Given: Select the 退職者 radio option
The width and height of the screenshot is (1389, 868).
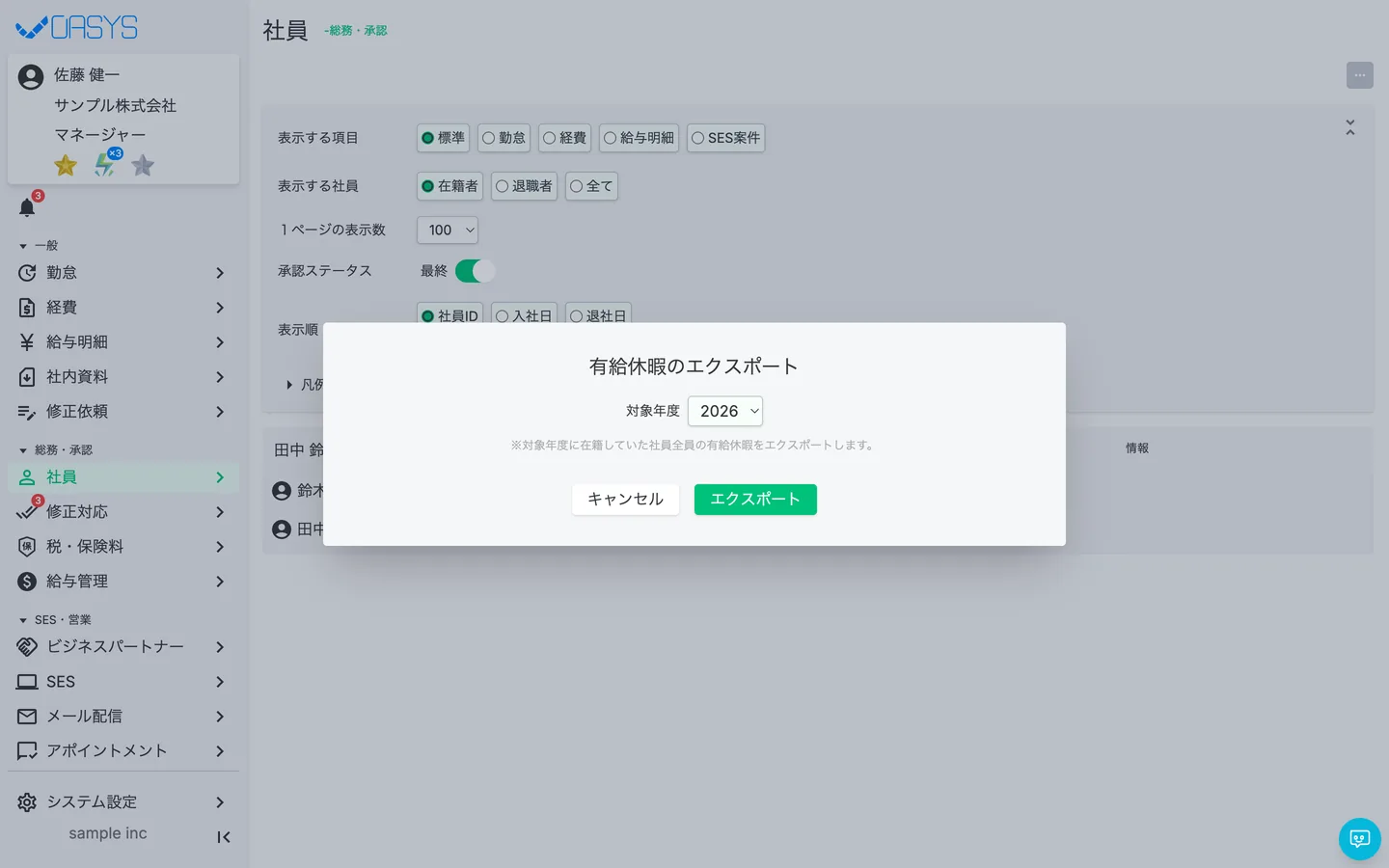Looking at the screenshot, I should click(x=524, y=186).
